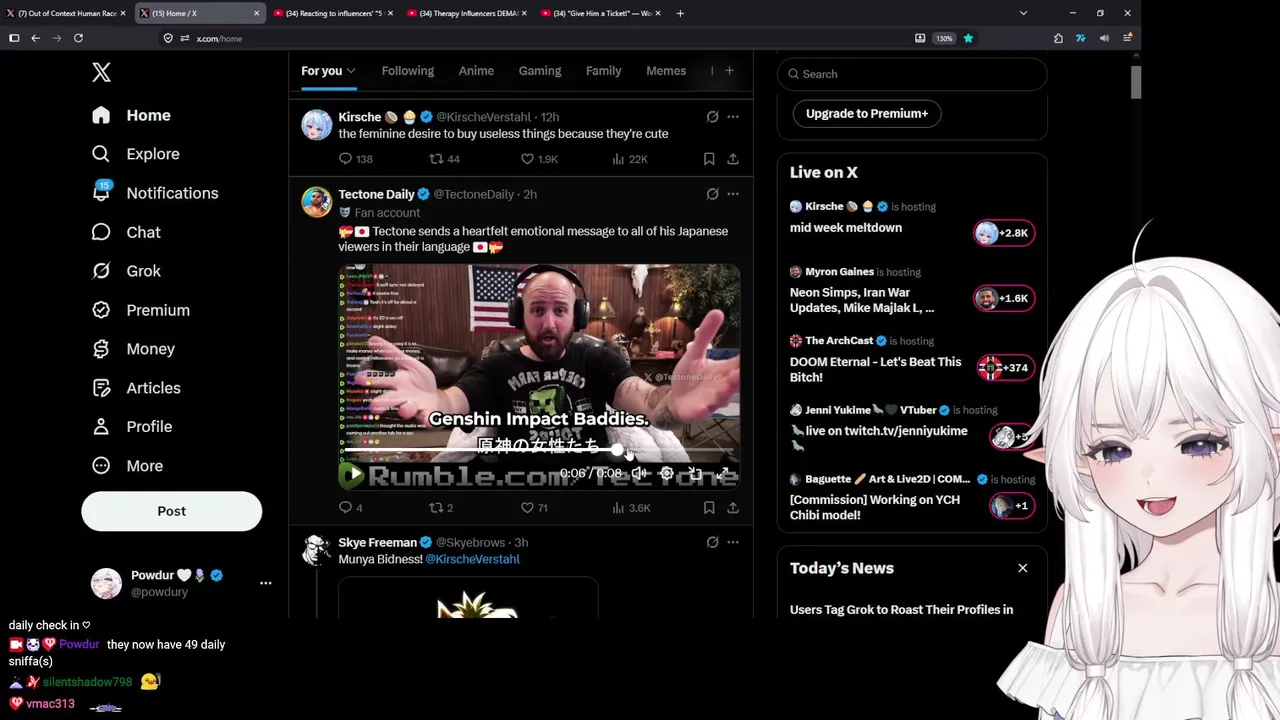The height and width of the screenshot is (720, 1280).
Task: Share the Tectone Daily post
Action: point(733,508)
